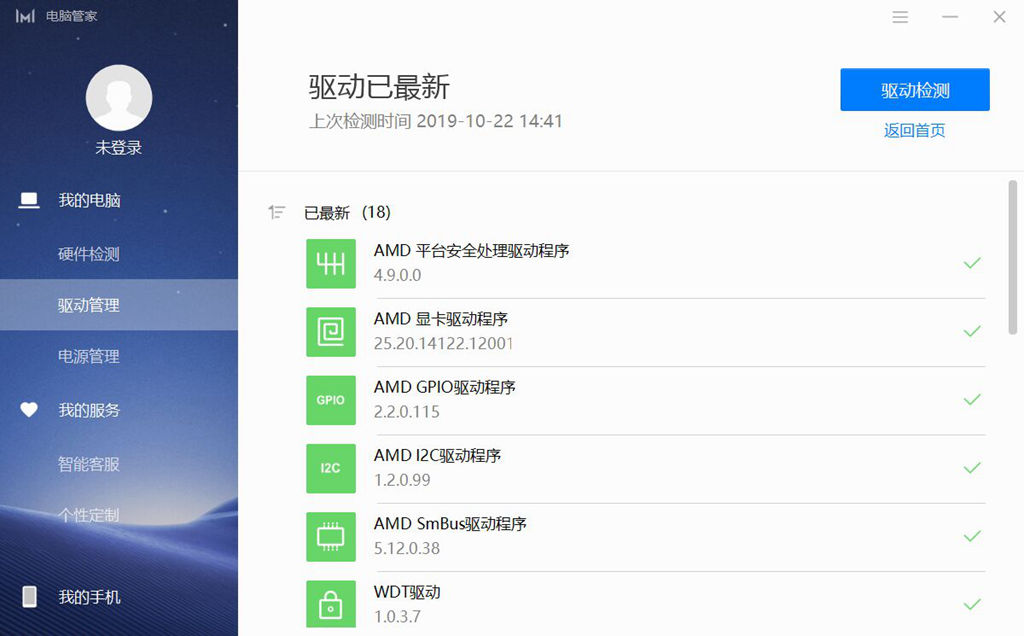Click the 我的手机 phone icon
Viewport: 1024px width, 636px height.
(x=29, y=596)
